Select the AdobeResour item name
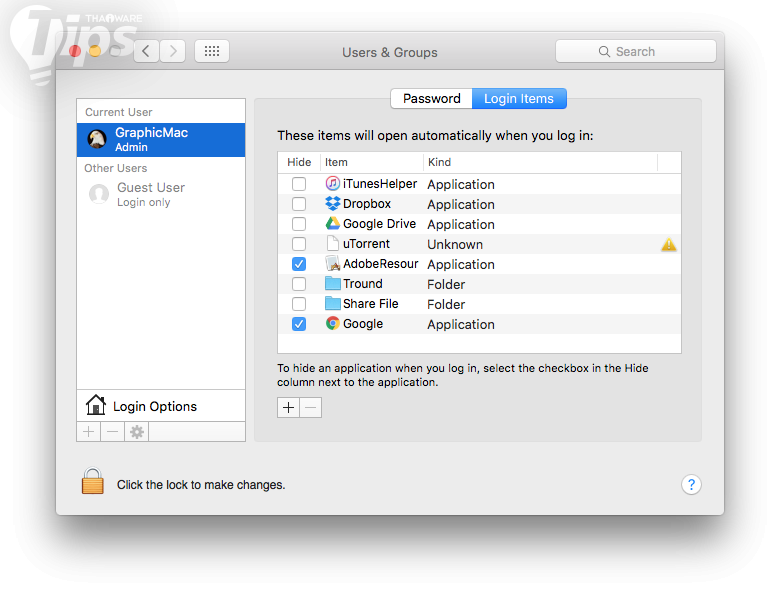This screenshot has width=780, height=595. pyautogui.click(x=381, y=264)
